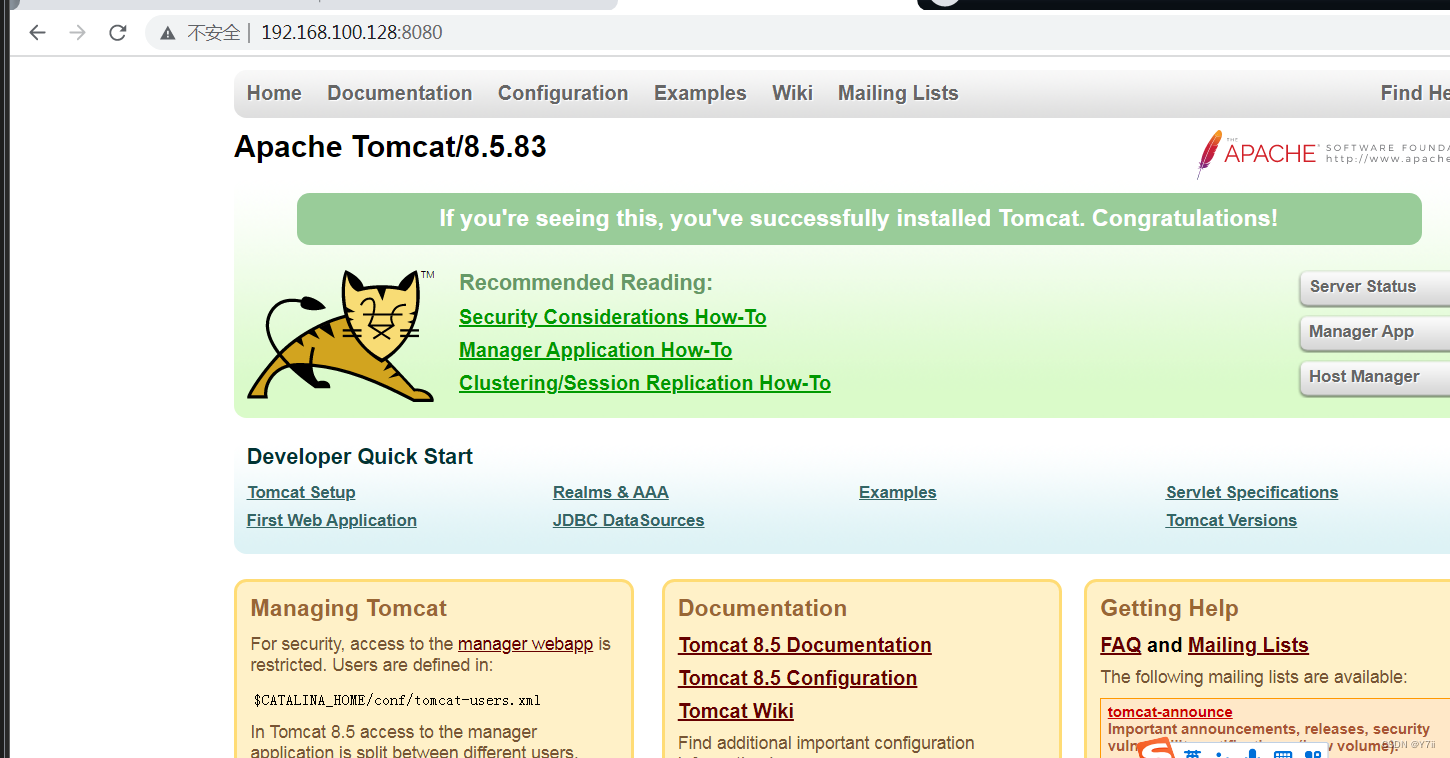Open the Wiki nav item
Screen dimensions: 1450x758
(792, 93)
